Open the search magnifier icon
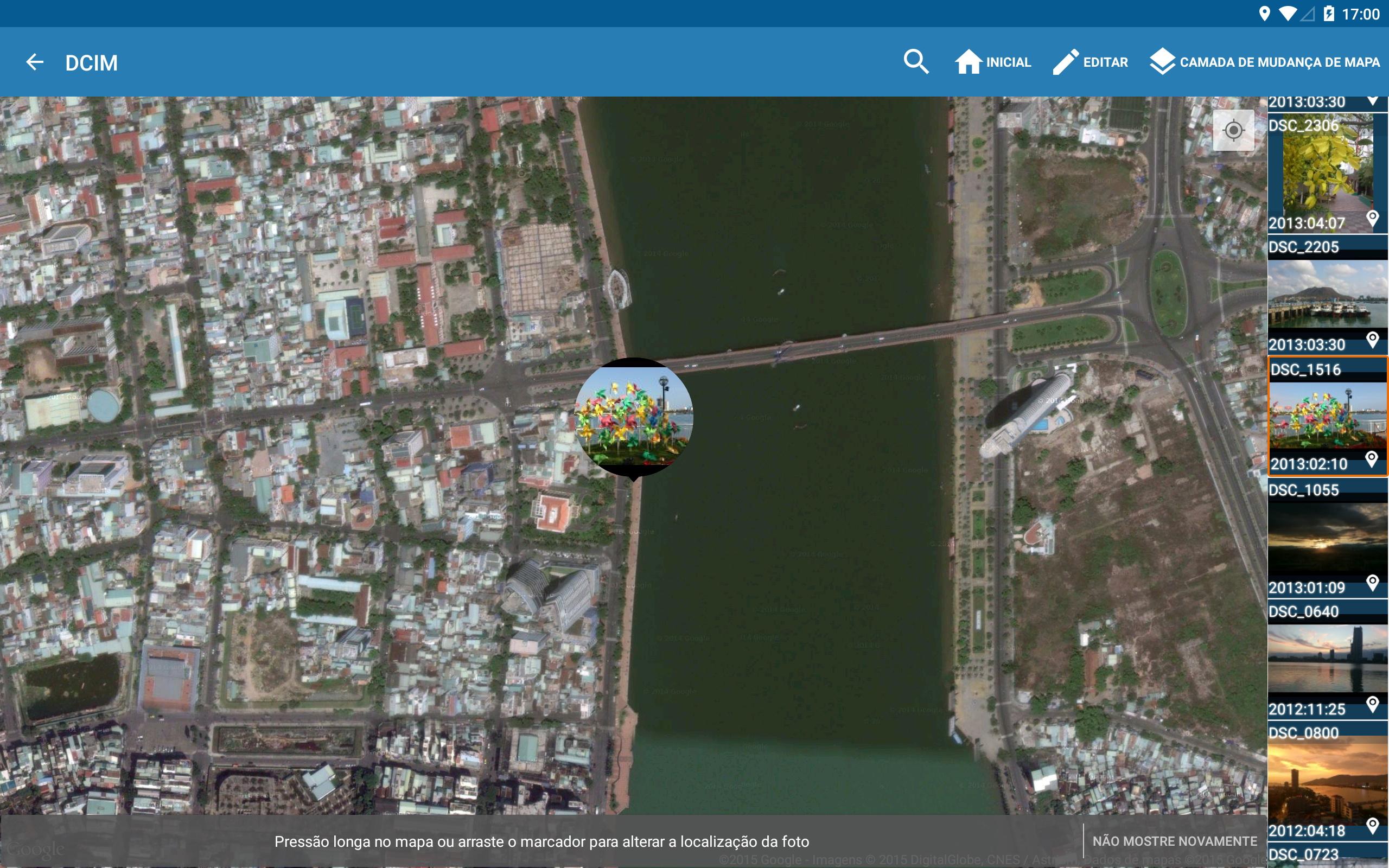This screenshot has height=868, width=1389. [915, 62]
